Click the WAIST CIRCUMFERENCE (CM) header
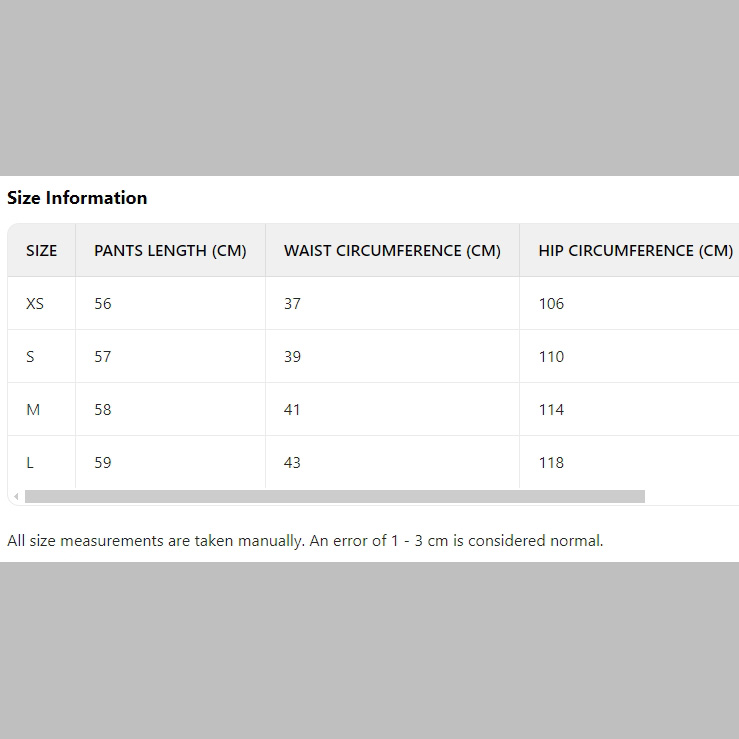 (392, 251)
